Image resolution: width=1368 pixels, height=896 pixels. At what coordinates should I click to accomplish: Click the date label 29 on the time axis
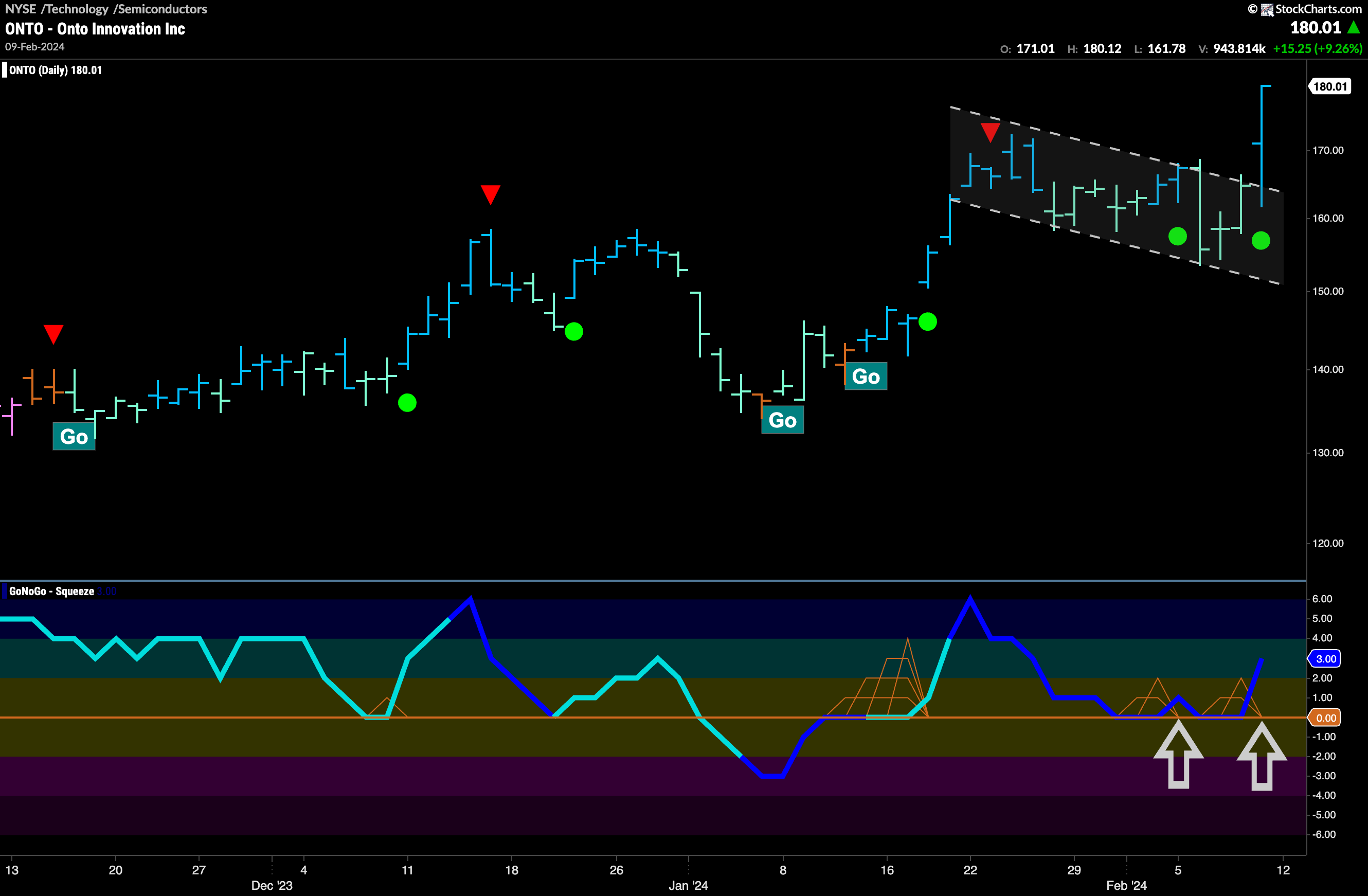(1074, 870)
